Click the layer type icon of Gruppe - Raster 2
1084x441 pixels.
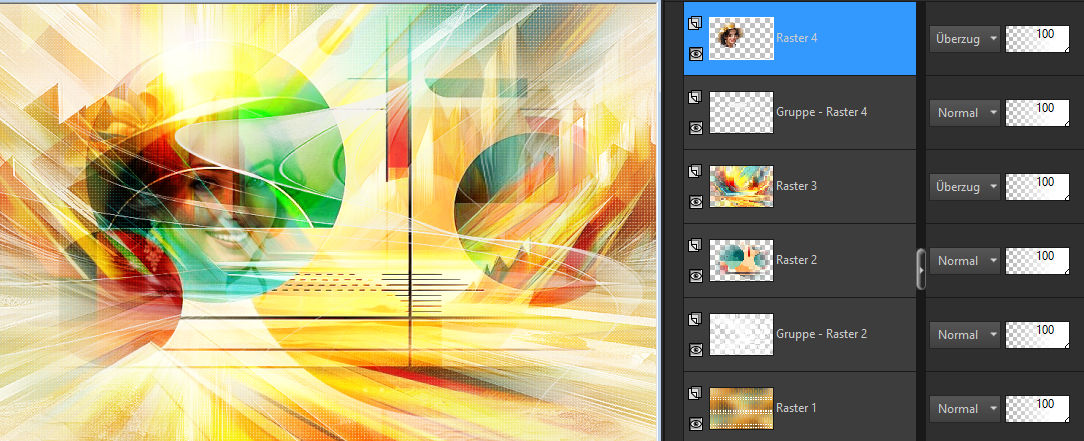(x=695, y=319)
